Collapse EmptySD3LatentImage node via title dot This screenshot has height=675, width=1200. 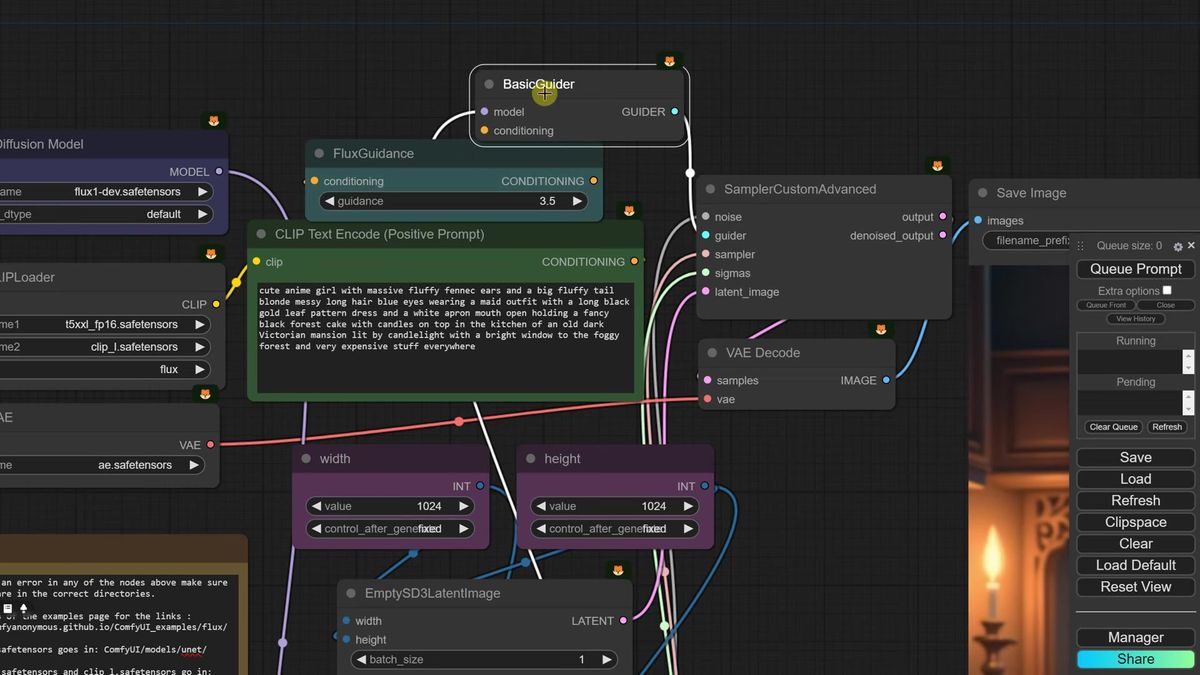point(351,593)
